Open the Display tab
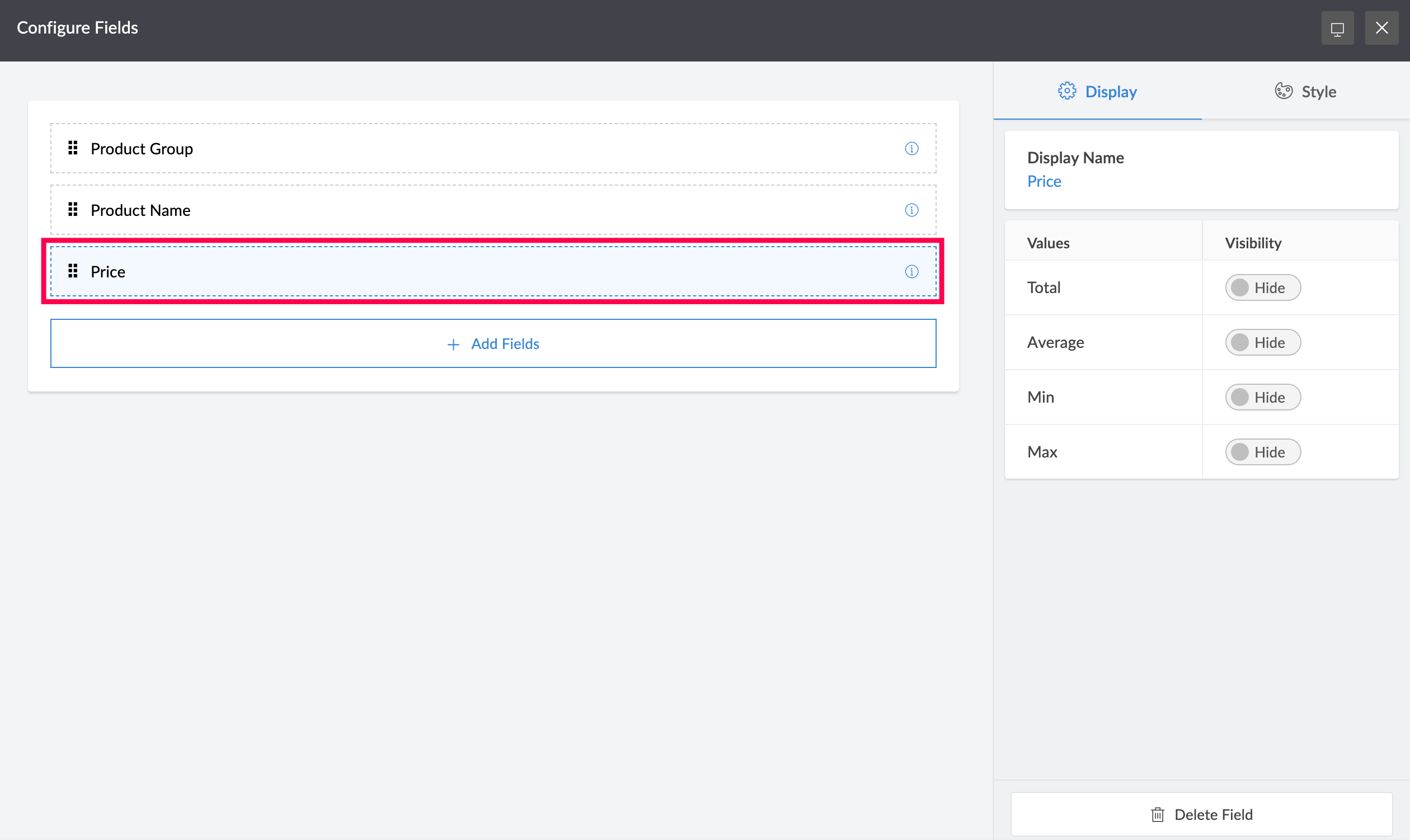This screenshot has height=840, width=1410. [1097, 92]
